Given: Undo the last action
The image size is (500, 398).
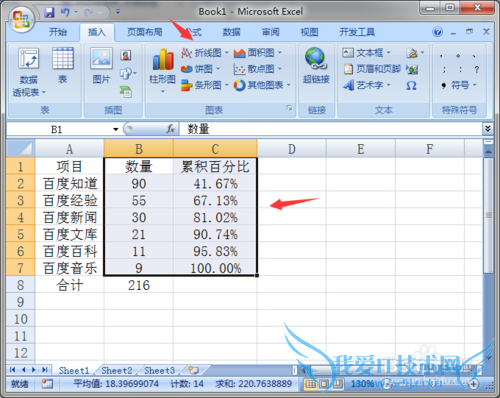Looking at the screenshot, I should (x=65, y=13).
